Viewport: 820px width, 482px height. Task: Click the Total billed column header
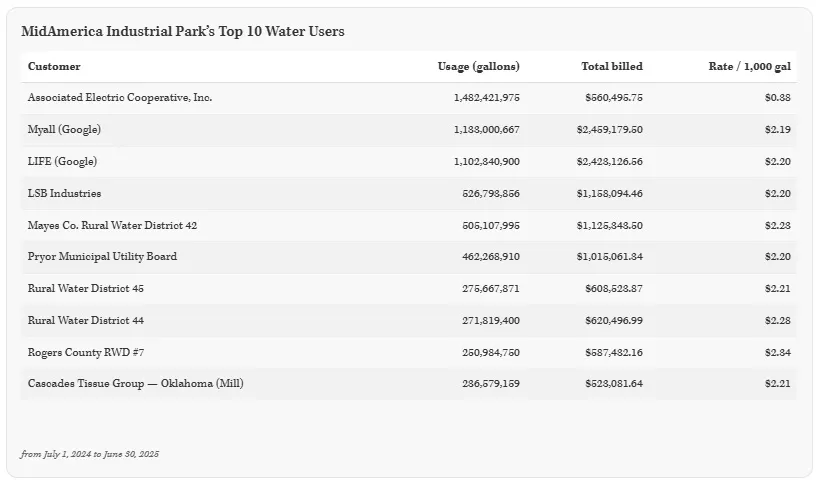pyautogui.click(x=611, y=67)
